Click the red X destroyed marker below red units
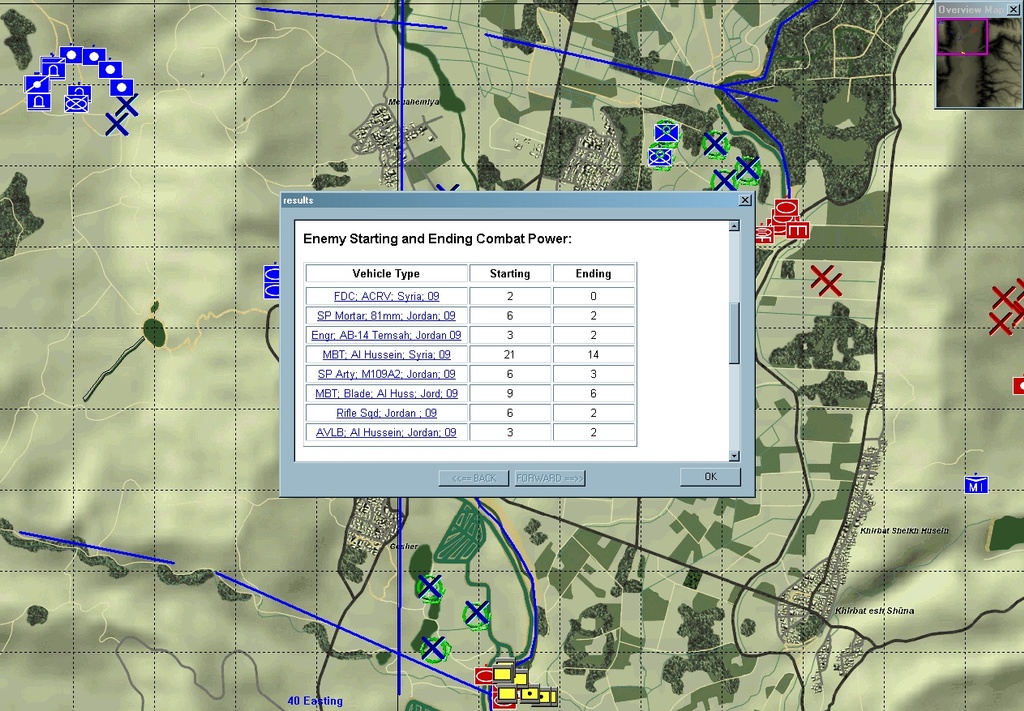This screenshot has height=711, width=1024. click(826, 280)
